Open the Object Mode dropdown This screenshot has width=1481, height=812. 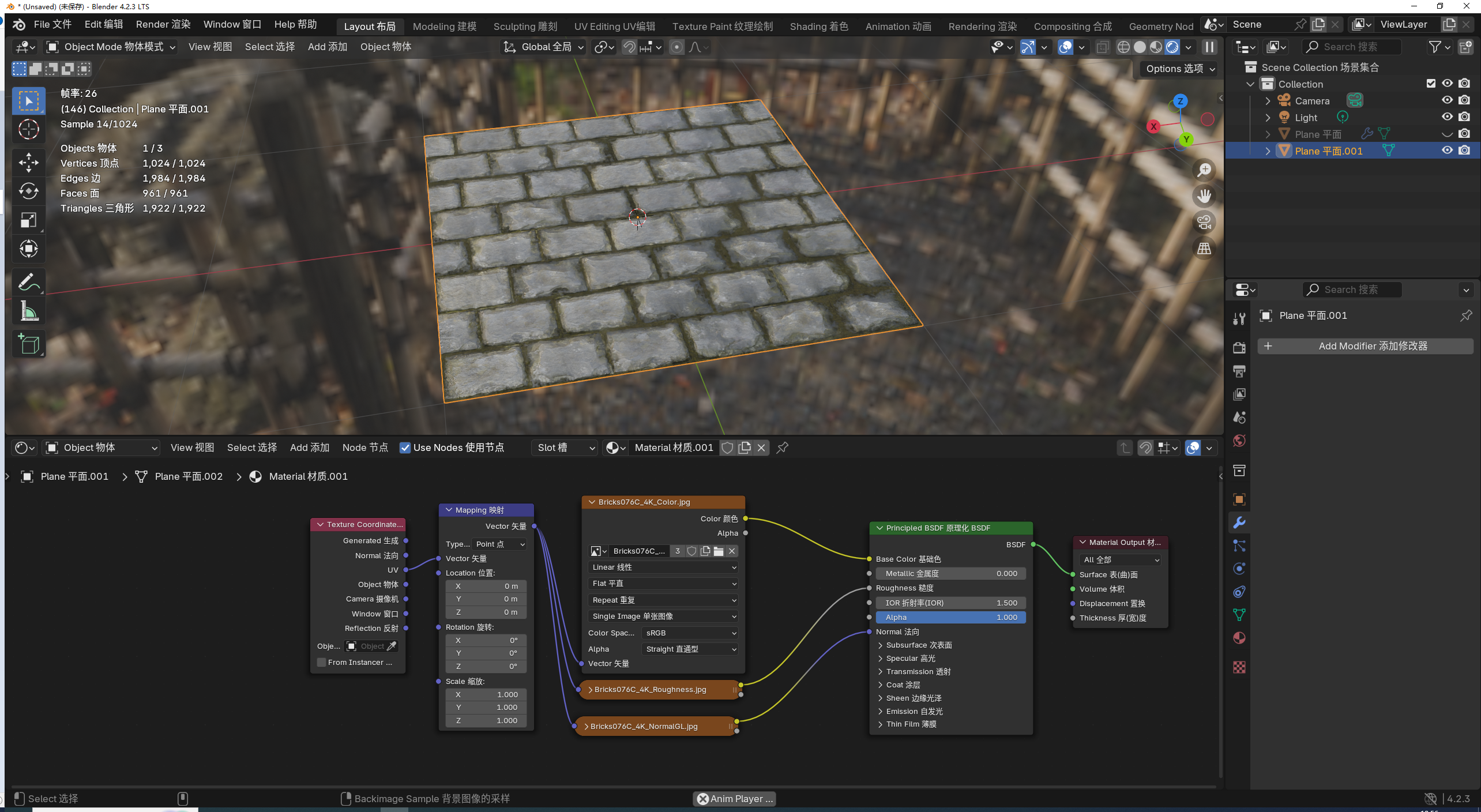[x=110, y=47]
